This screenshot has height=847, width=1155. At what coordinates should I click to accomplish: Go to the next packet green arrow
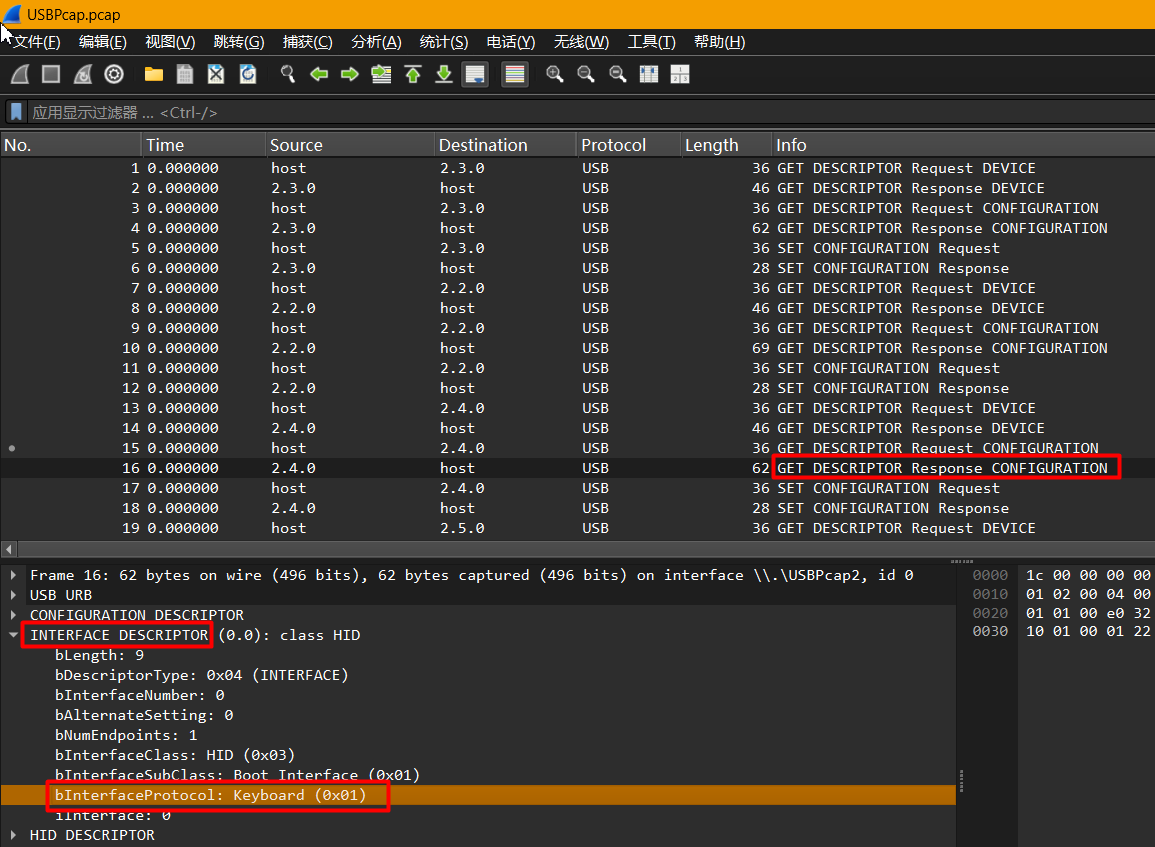click(350, 75)
